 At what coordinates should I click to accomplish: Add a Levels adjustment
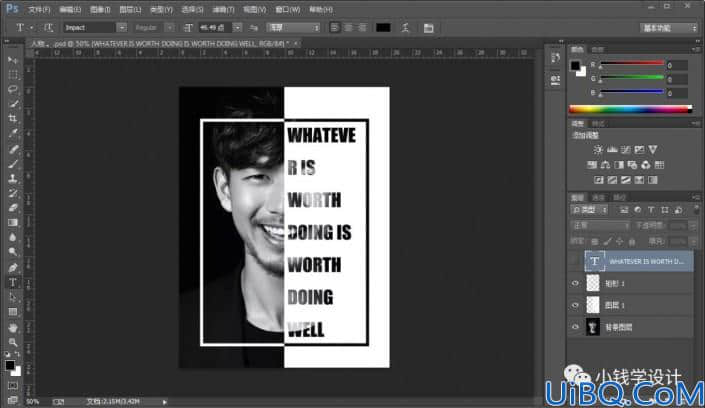coord(612,149)
